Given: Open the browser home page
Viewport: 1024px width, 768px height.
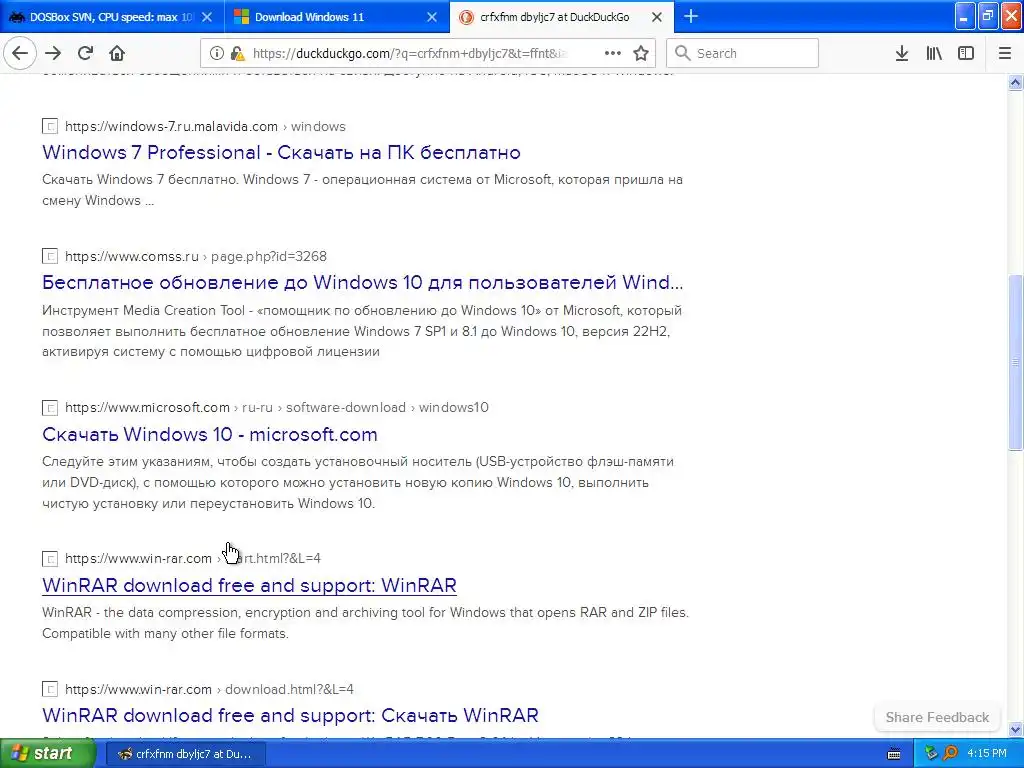Looking at the screenshot, I should [x=117, y=54].
